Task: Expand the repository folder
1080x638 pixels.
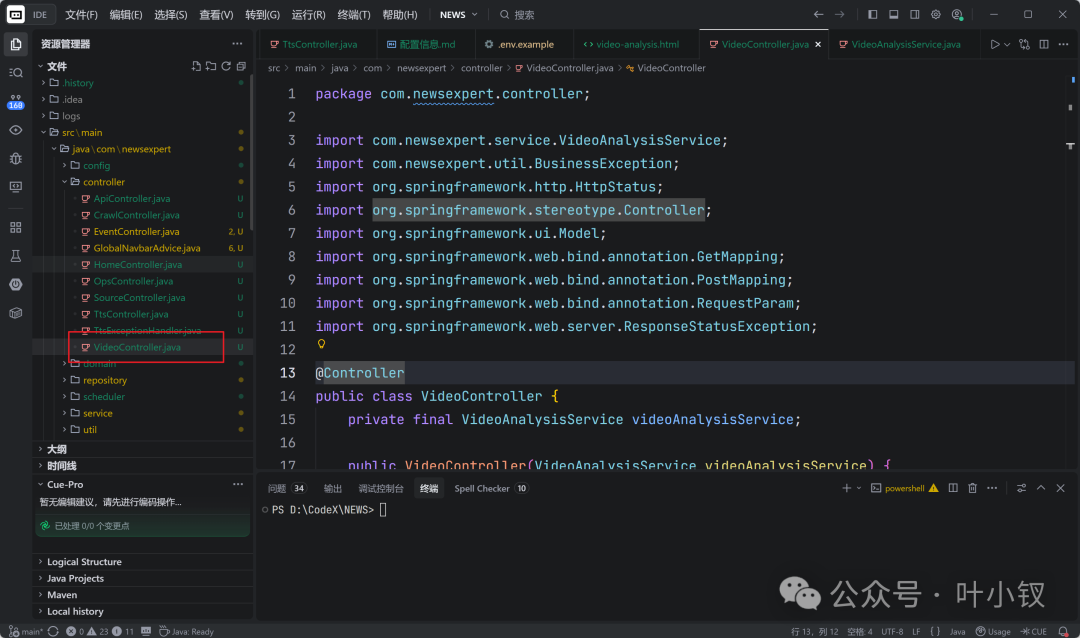Action: point(65,380)
